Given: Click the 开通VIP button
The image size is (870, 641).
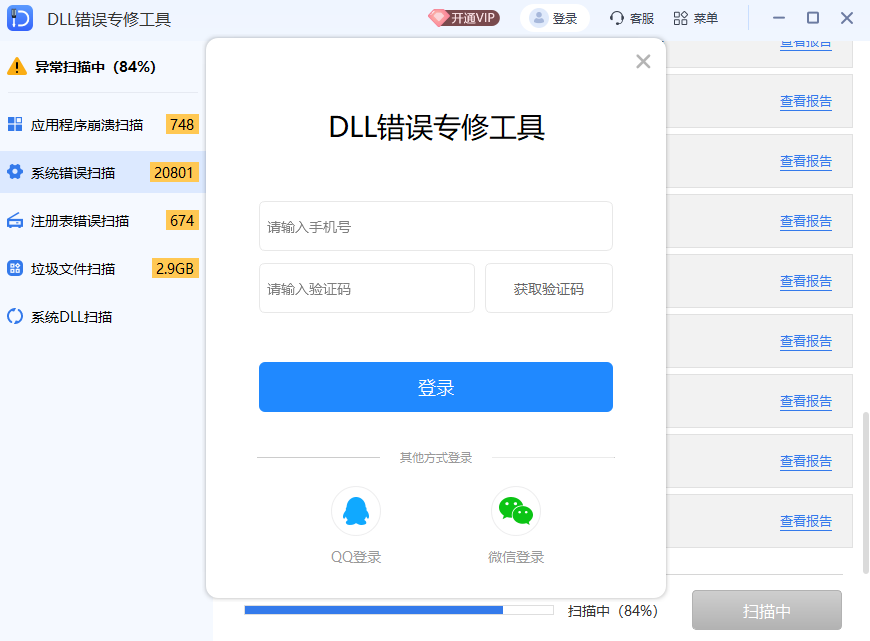Looking at the screenshot, I should click(464, 18).
